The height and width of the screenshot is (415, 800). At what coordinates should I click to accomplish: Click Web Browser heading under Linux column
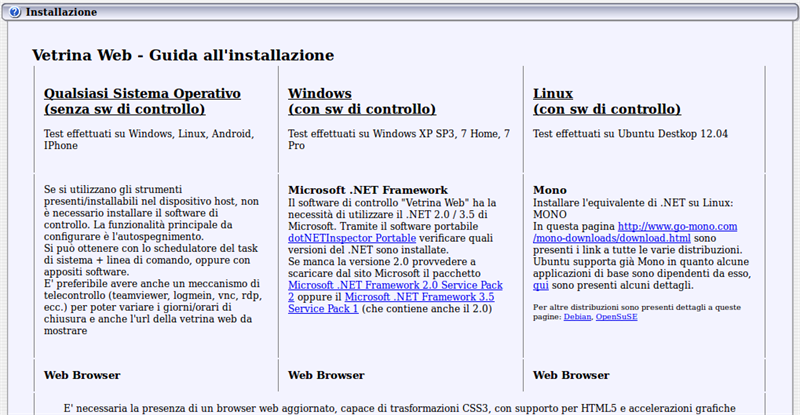click(x=571, y=375)
